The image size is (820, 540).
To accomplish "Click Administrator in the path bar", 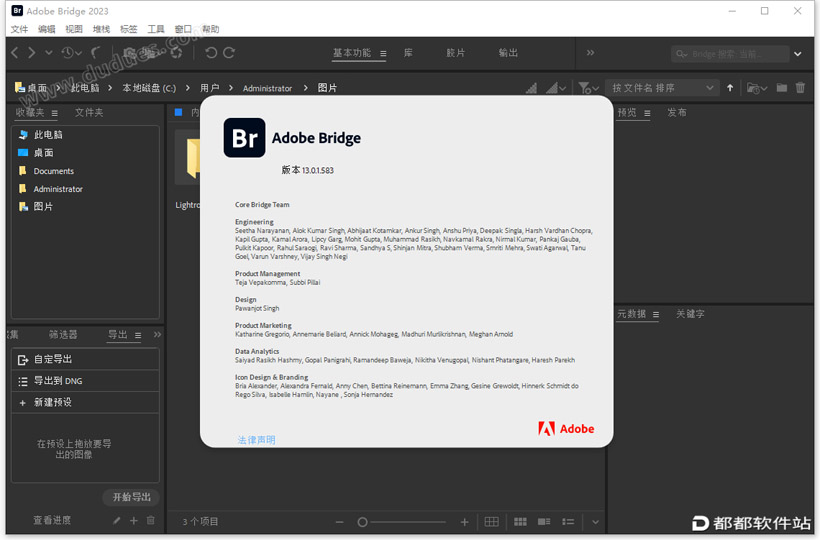I will coord(267,88).
